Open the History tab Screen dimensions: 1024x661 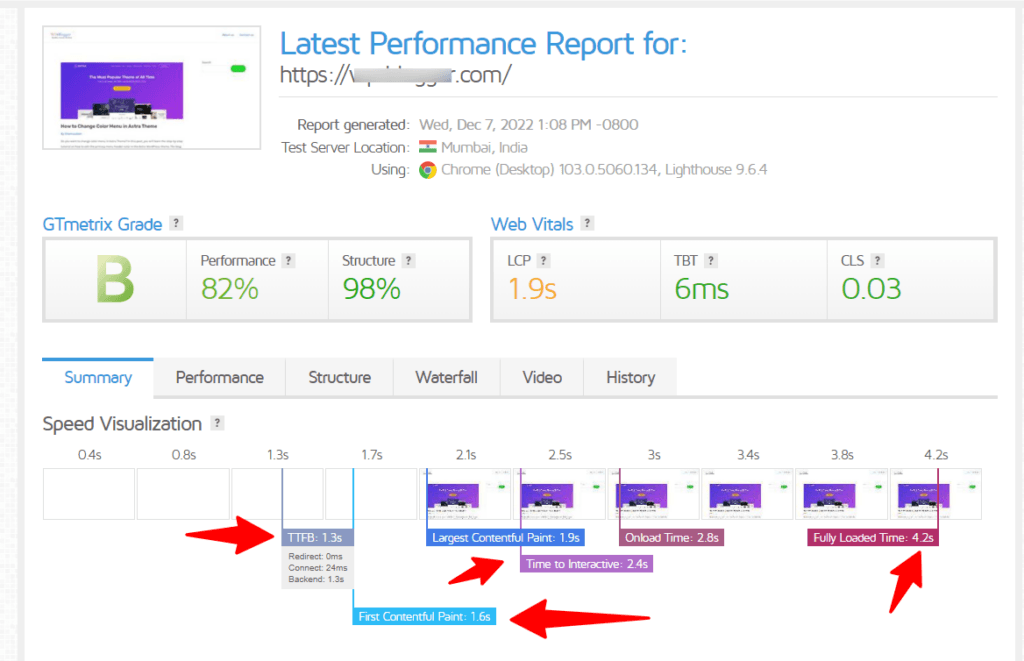(630, 377)
